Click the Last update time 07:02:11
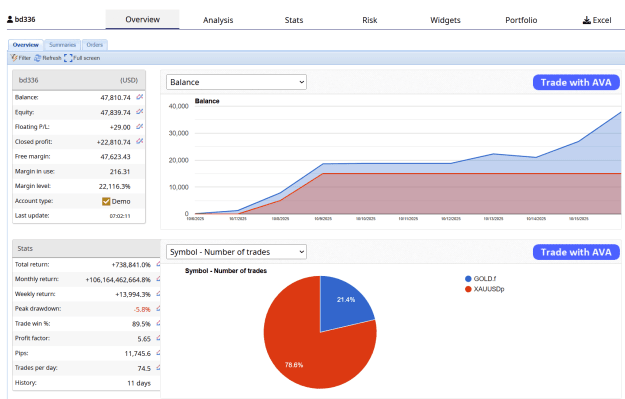 [120, 216]
